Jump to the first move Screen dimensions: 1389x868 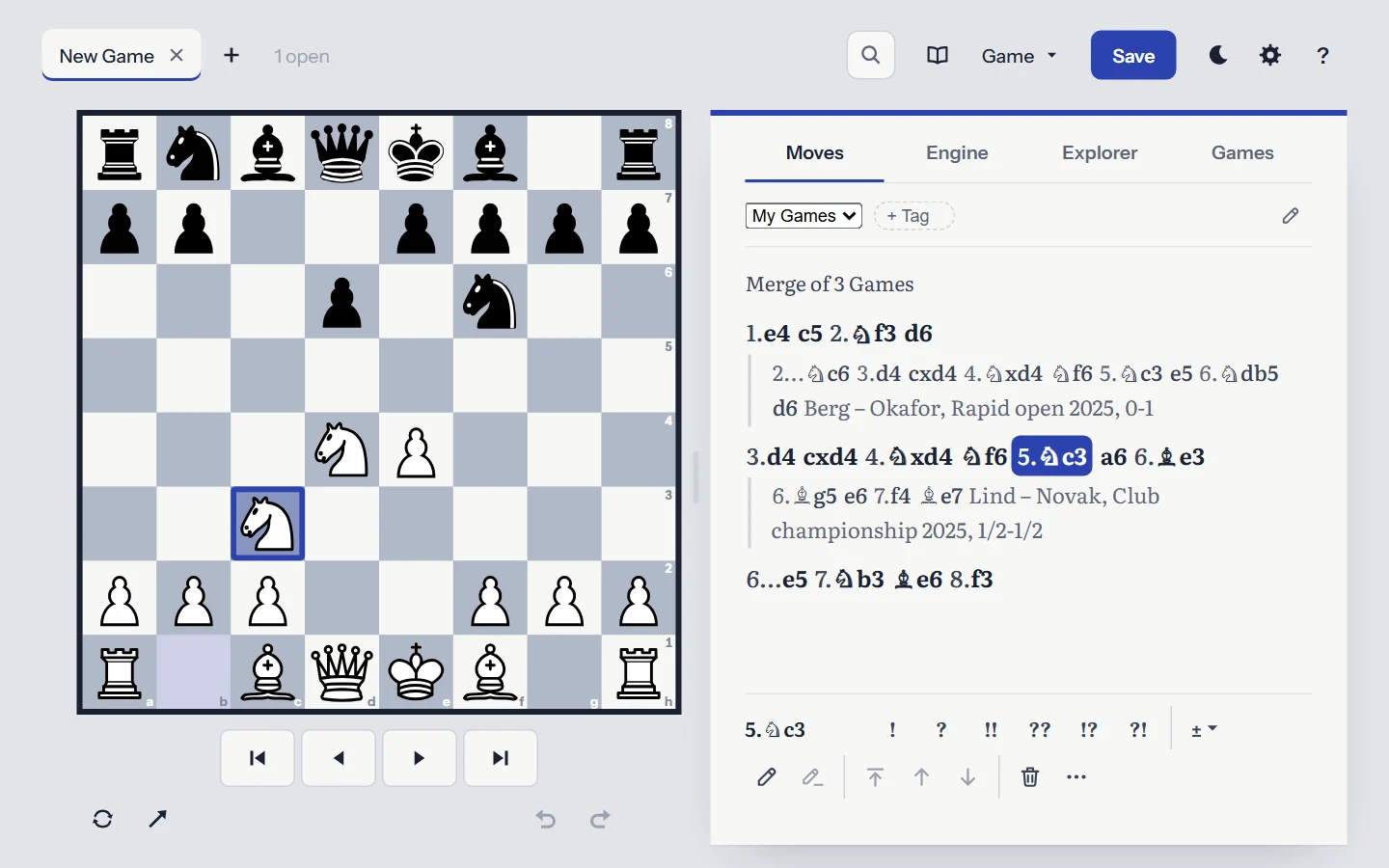pyautogui.click(x=258, y=758)
